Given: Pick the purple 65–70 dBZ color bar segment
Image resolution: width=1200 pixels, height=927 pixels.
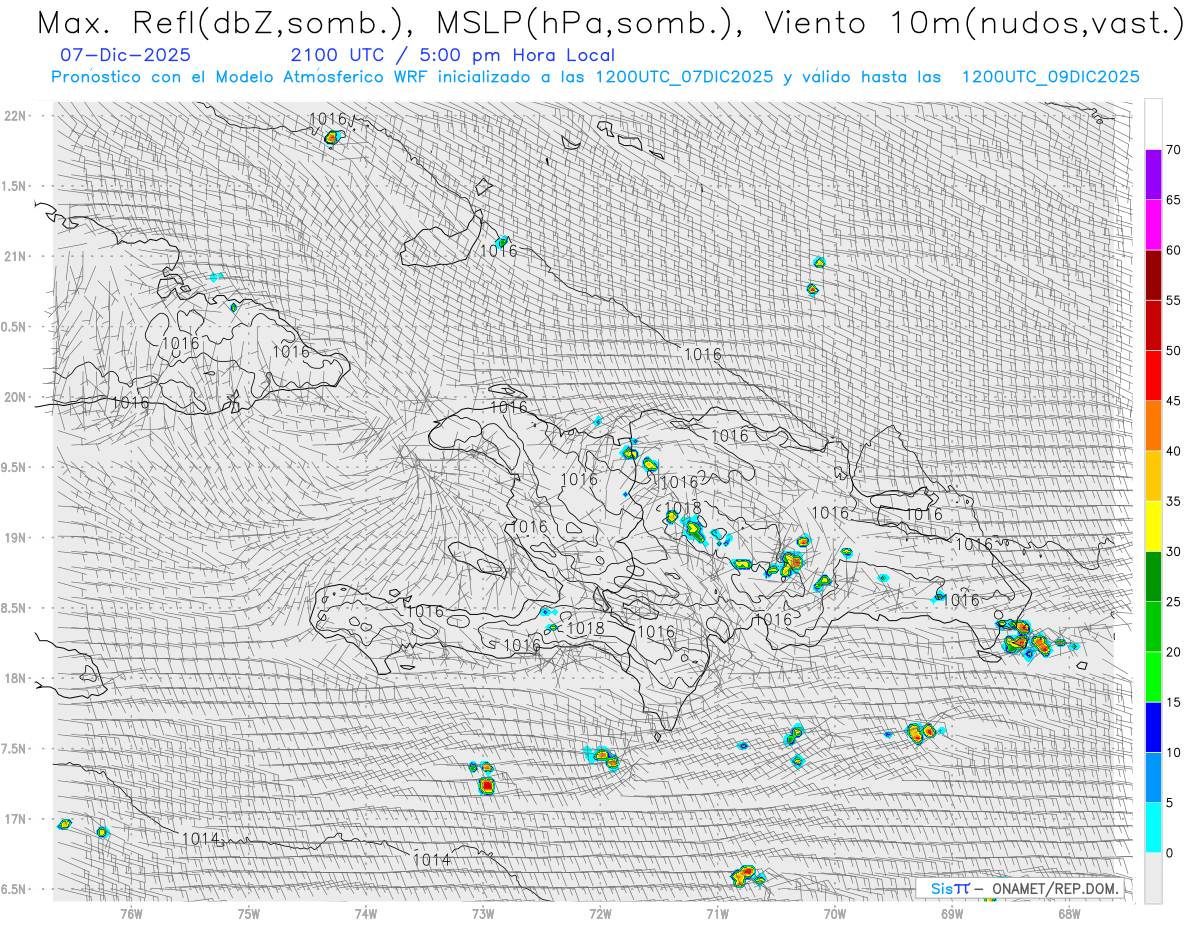Looking at the screenshot, I should [1153, 174].
